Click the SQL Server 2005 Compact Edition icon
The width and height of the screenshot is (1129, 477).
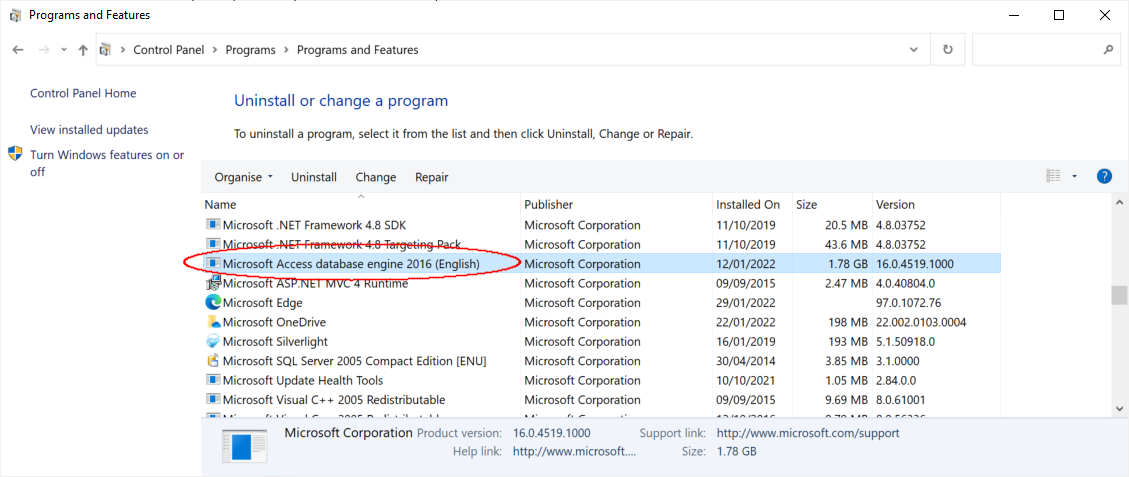(x=213, y=361)
